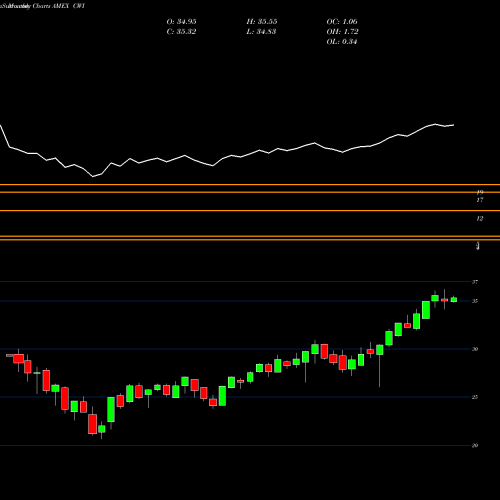
Task: Click the 37 price axis label
Action: click(x=475, y=282)
